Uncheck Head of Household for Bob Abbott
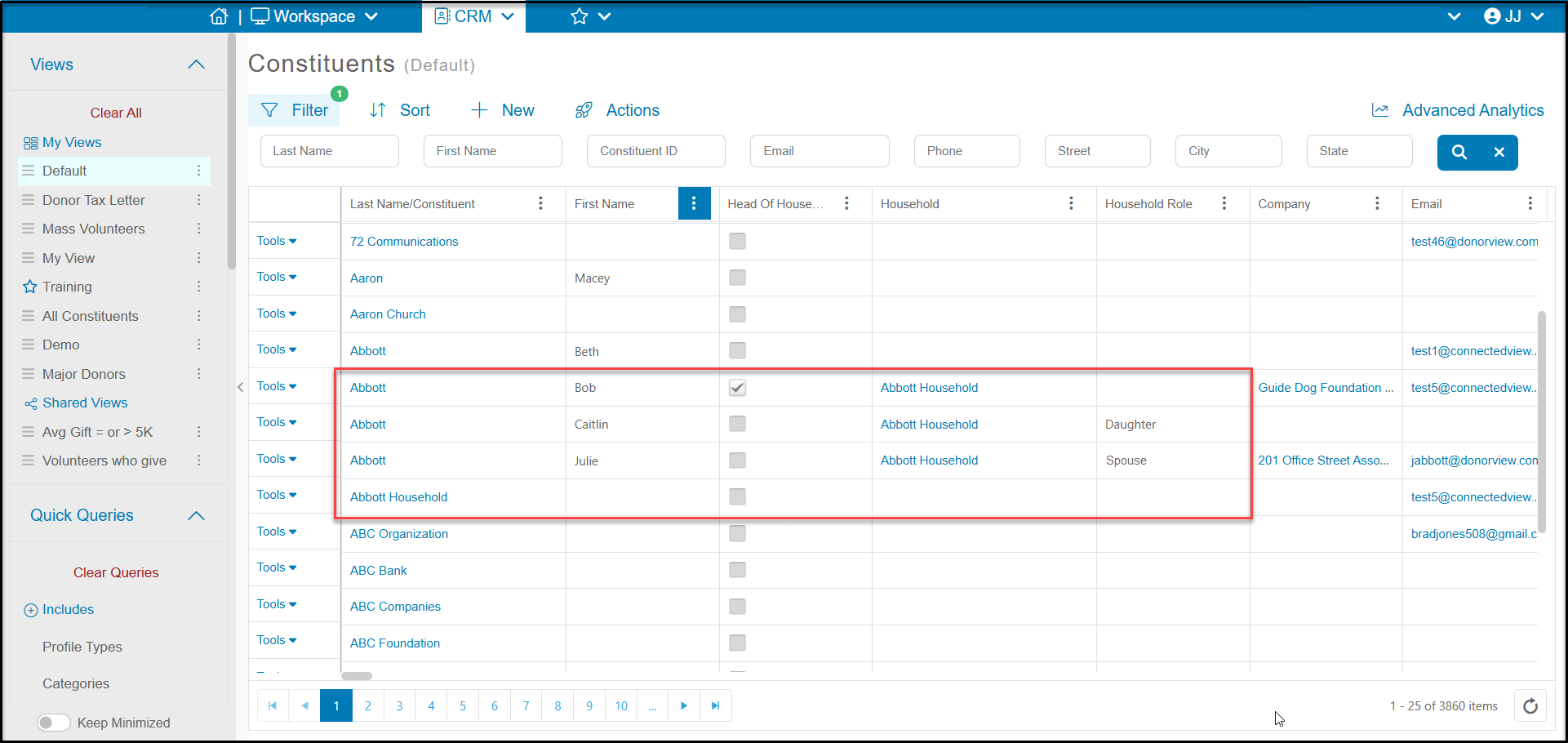The height and width of the screenshot is (743, 1568). pos(737,388)
